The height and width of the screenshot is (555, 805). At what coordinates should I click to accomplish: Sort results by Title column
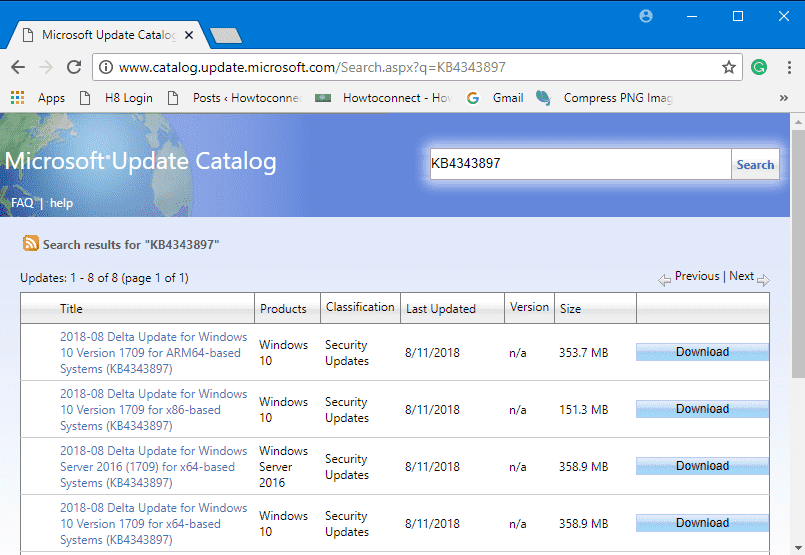point(71,309)
